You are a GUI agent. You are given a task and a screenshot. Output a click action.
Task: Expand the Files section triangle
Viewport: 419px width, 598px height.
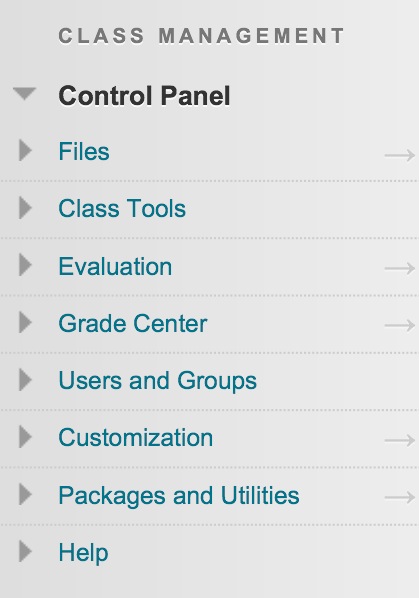pos(25,150)
